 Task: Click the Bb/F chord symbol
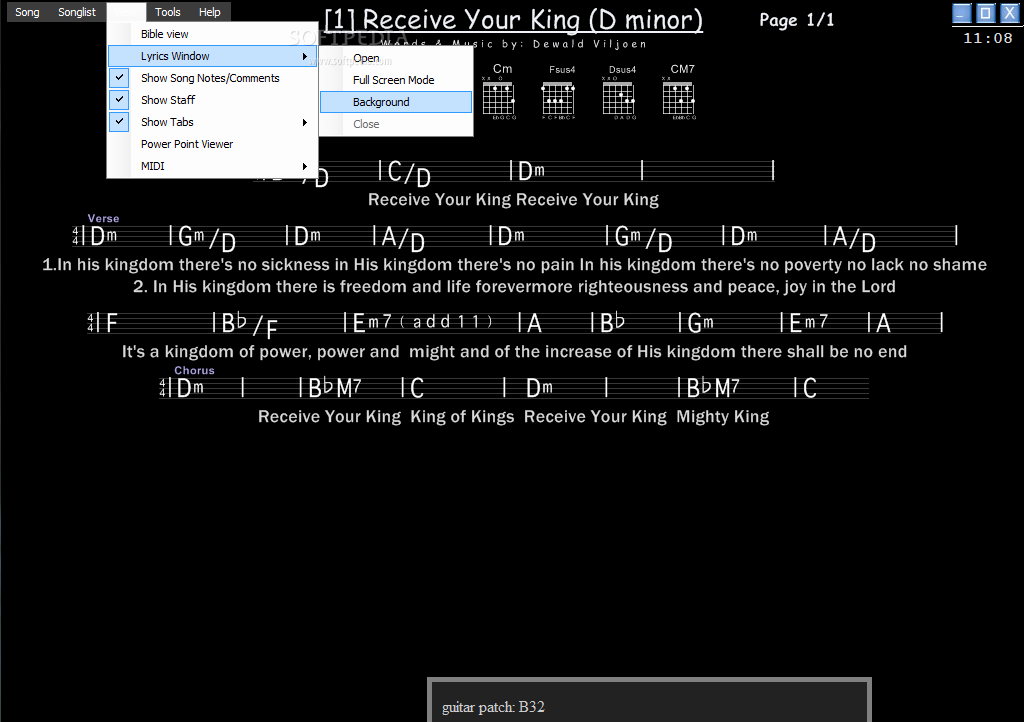[x=249, y=324]
